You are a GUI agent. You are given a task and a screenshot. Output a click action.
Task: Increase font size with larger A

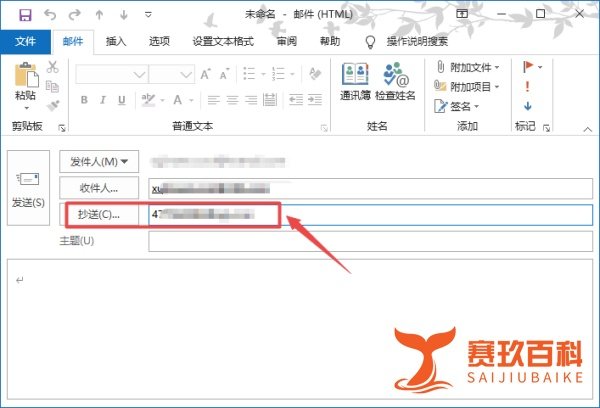pos(205,74)
